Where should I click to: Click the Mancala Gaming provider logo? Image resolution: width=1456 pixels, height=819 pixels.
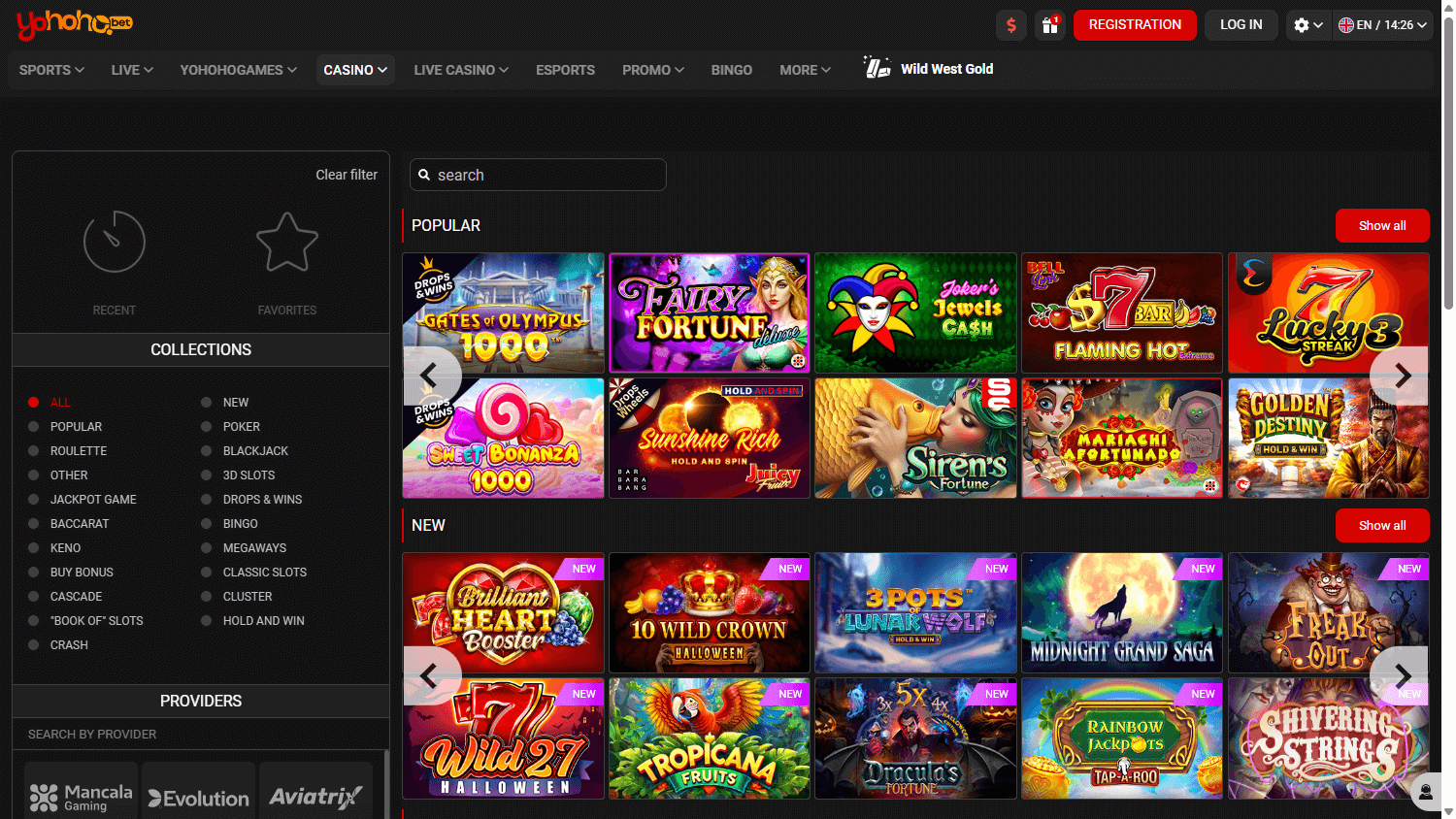point(81,794)
